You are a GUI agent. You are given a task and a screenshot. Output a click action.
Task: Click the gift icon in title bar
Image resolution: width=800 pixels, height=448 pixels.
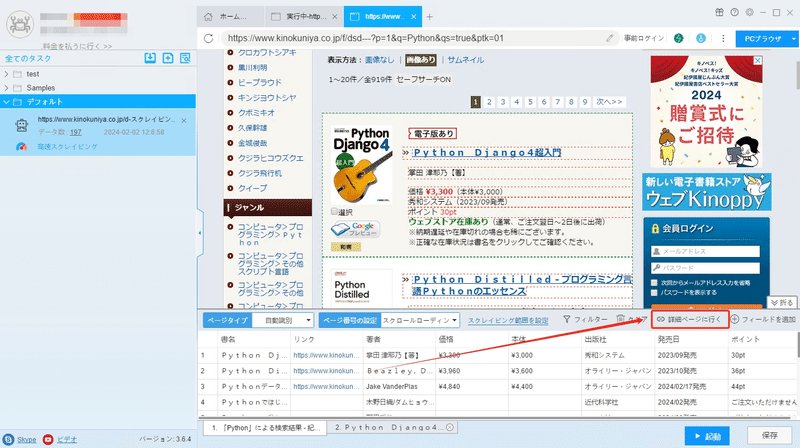[x=719, y=12]
